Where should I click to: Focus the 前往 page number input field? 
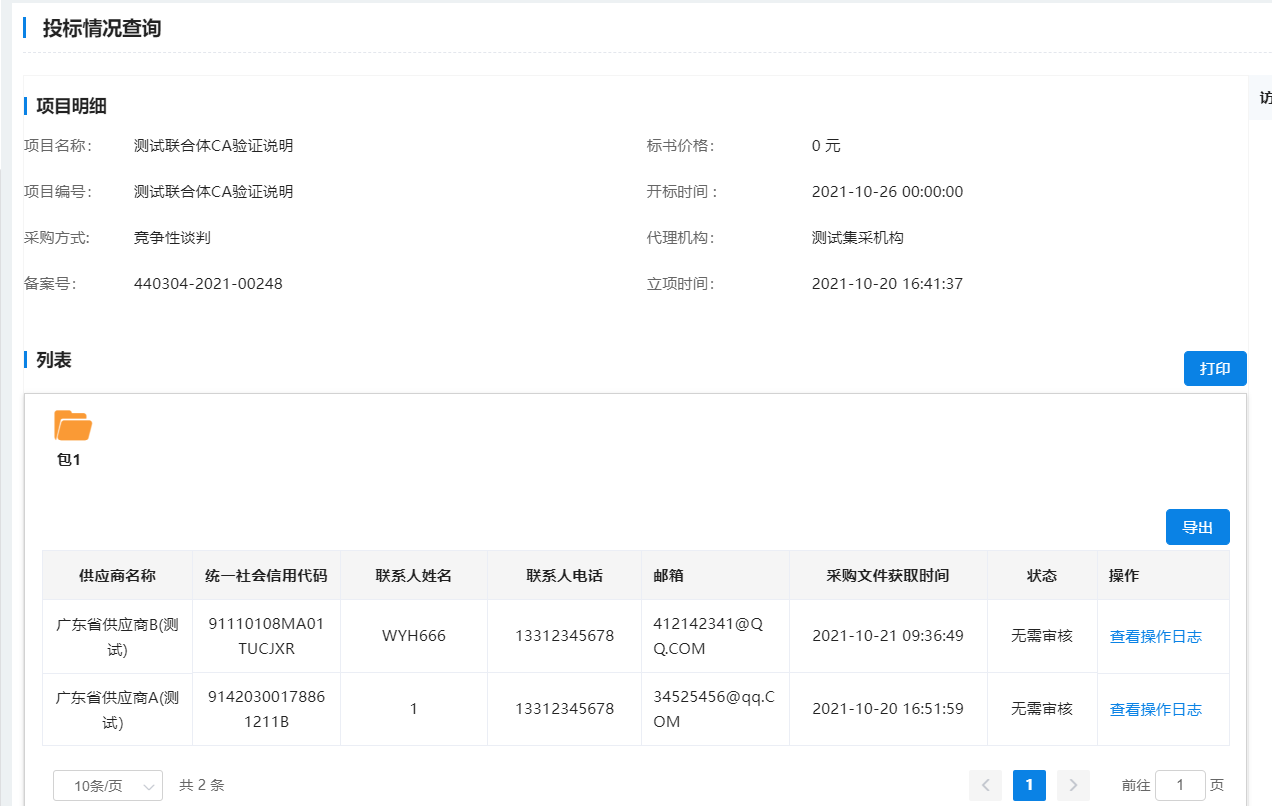(1180, 785)
